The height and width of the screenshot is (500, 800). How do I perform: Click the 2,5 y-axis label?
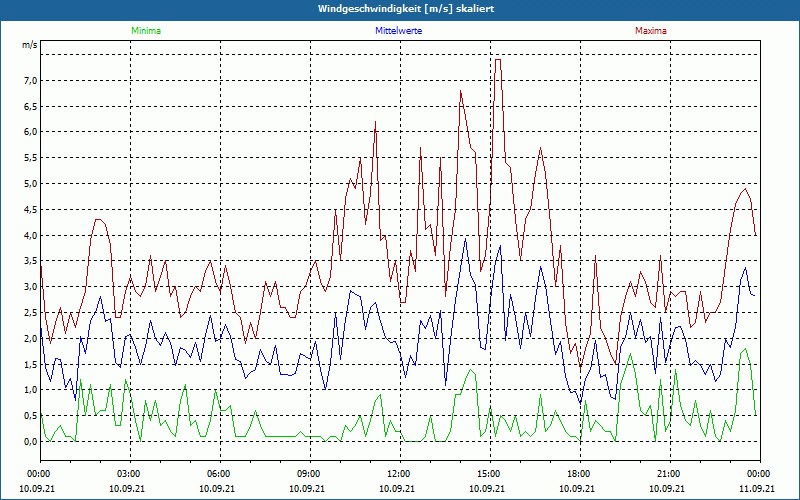(31, 312)
